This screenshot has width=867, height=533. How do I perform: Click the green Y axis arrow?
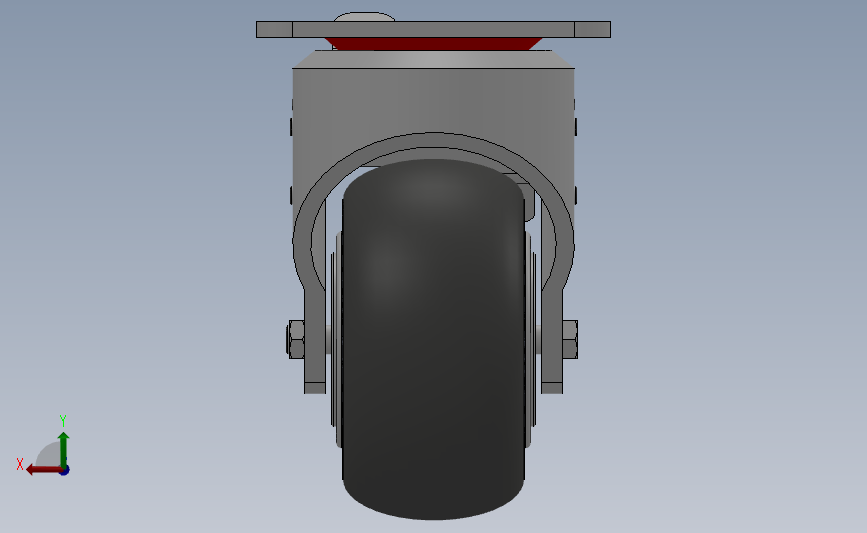pos(64,449)
